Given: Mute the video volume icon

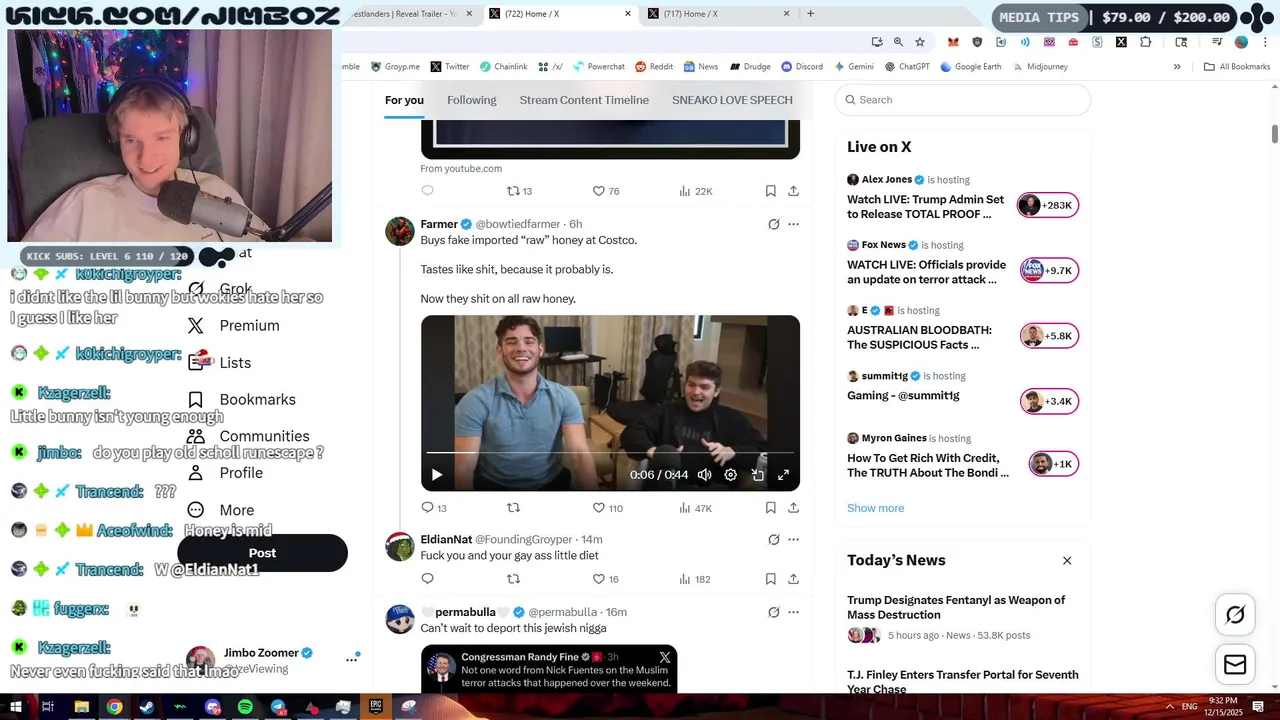Looking at the screenshot, I should [704, 475].
